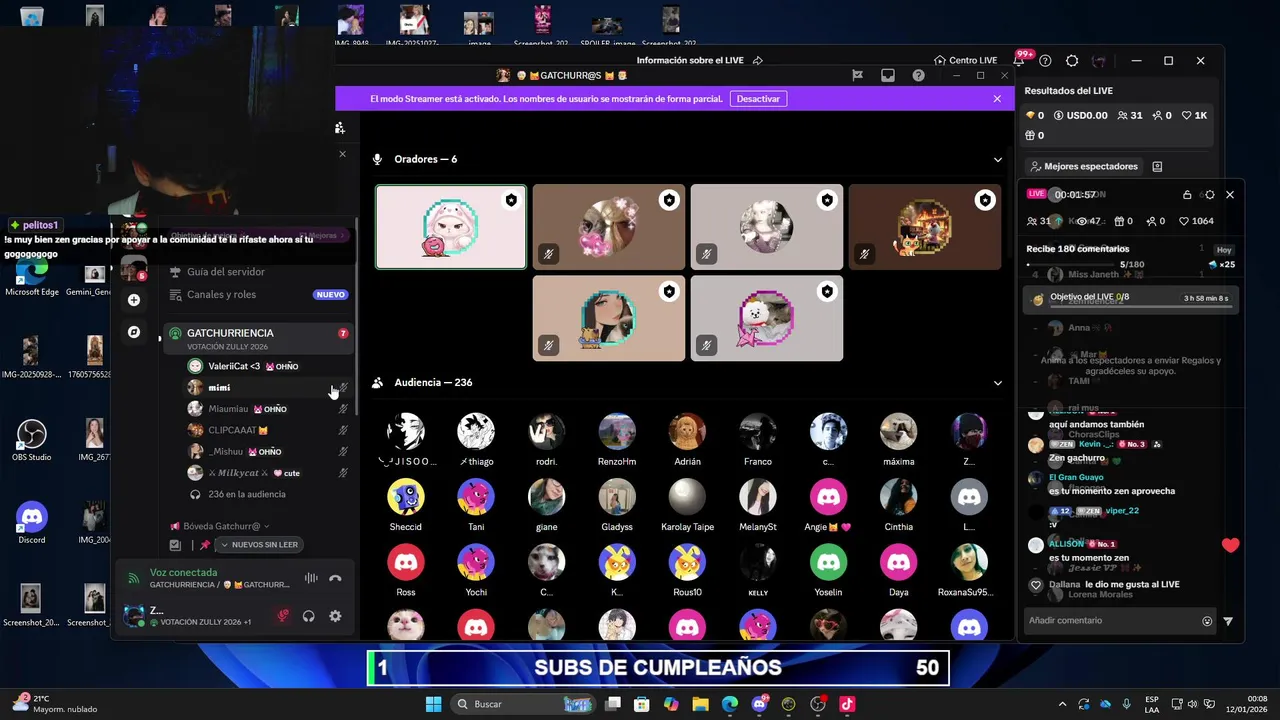Open LIVE Studio help icon

pyautogui.click(x=1045, y=61)
